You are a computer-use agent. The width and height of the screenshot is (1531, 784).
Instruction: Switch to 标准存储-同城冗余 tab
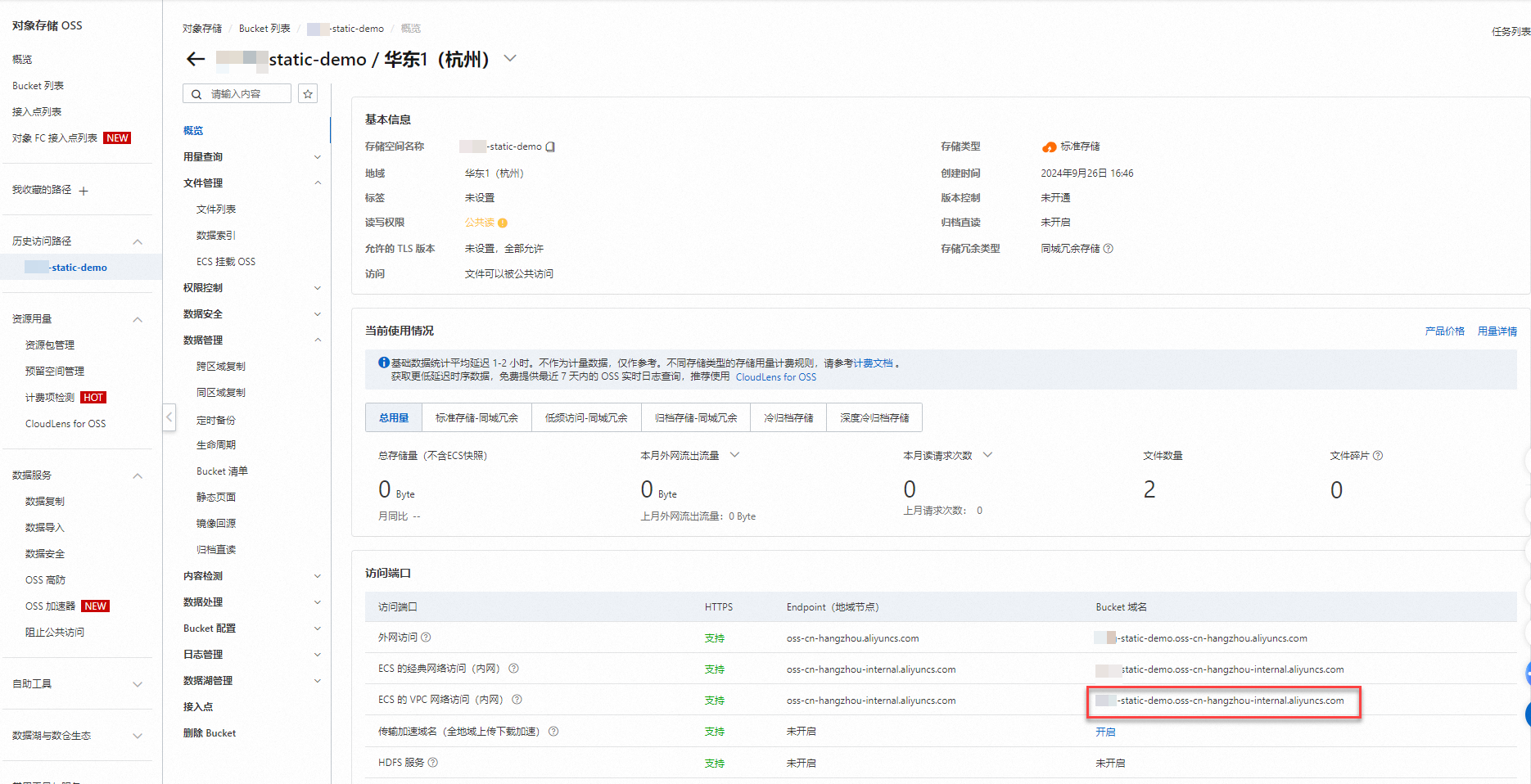pyautogui.click(x=477, y=417)
